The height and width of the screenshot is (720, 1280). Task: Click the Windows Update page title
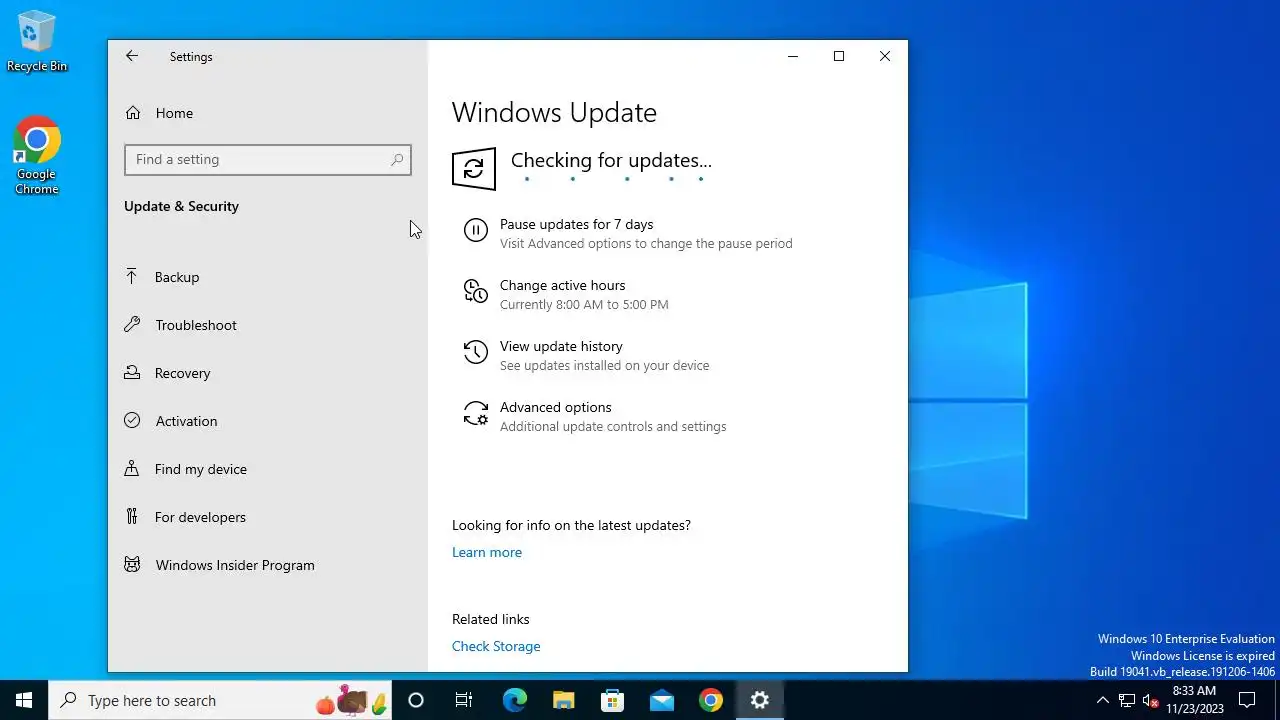[554, 112]
